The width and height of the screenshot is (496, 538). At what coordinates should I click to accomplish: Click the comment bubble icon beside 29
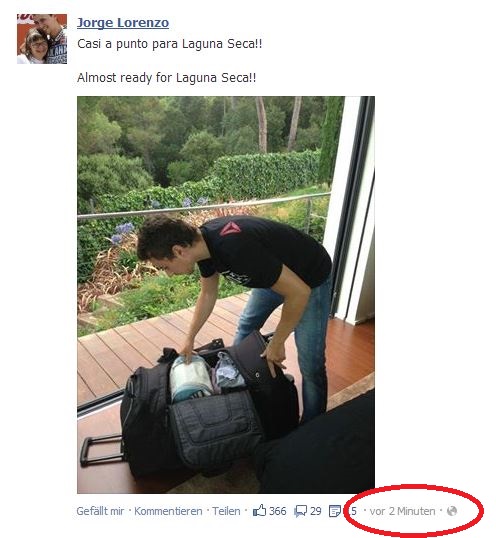pos(300,511)
